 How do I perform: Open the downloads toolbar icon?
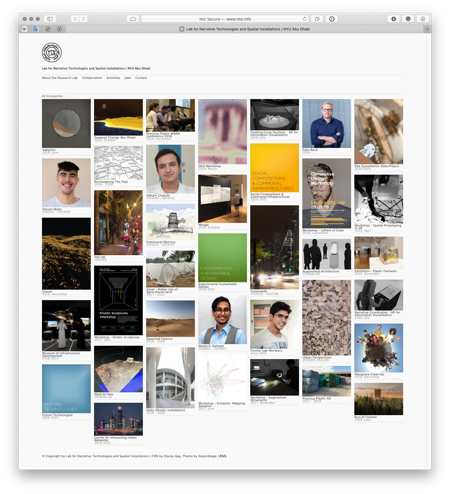[x=394, y=19]
